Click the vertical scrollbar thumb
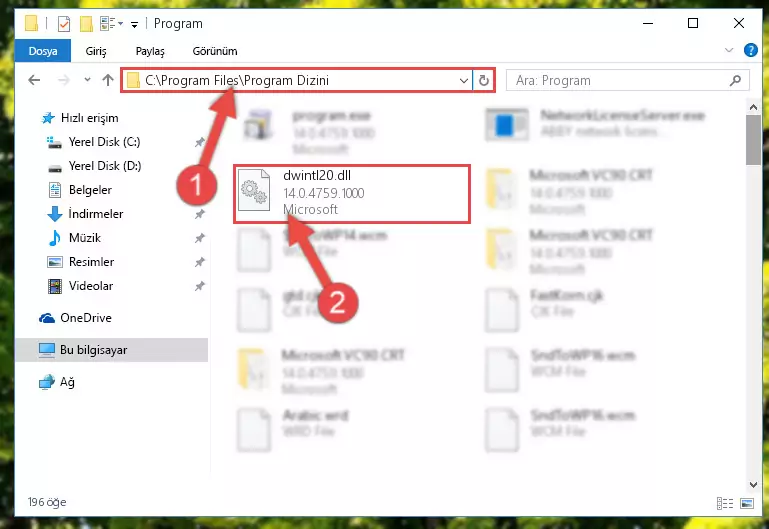Viewport: 769px width, 529px height. point(753,140)
